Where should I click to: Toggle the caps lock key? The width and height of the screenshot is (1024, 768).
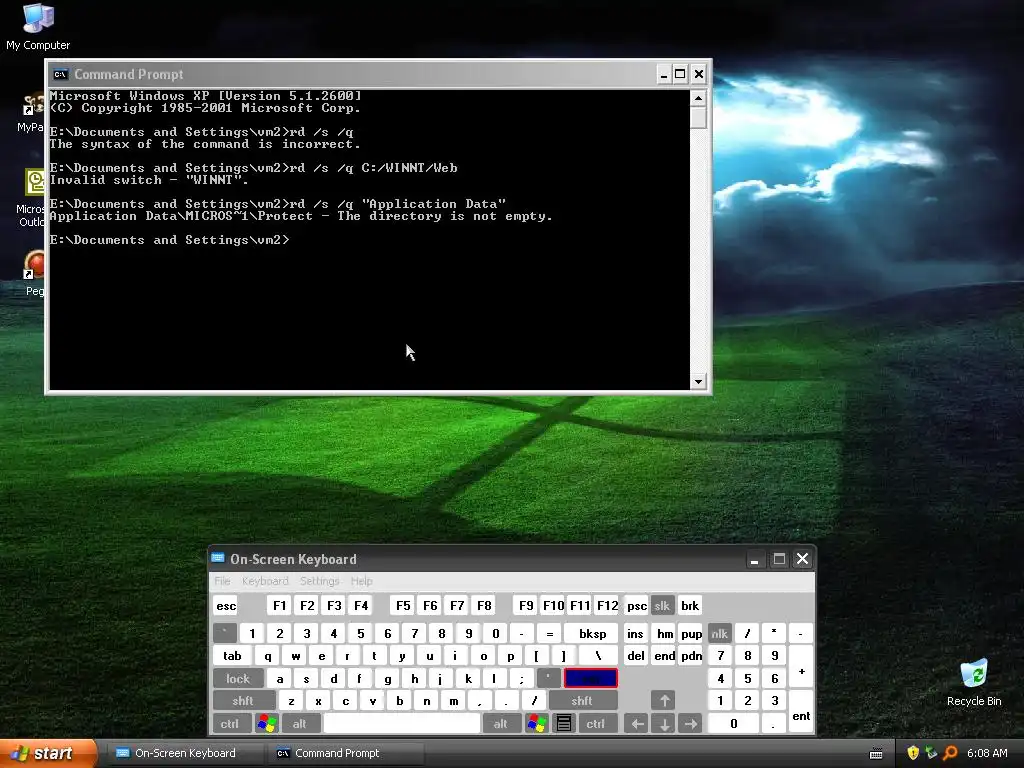(x=238, y=679)
